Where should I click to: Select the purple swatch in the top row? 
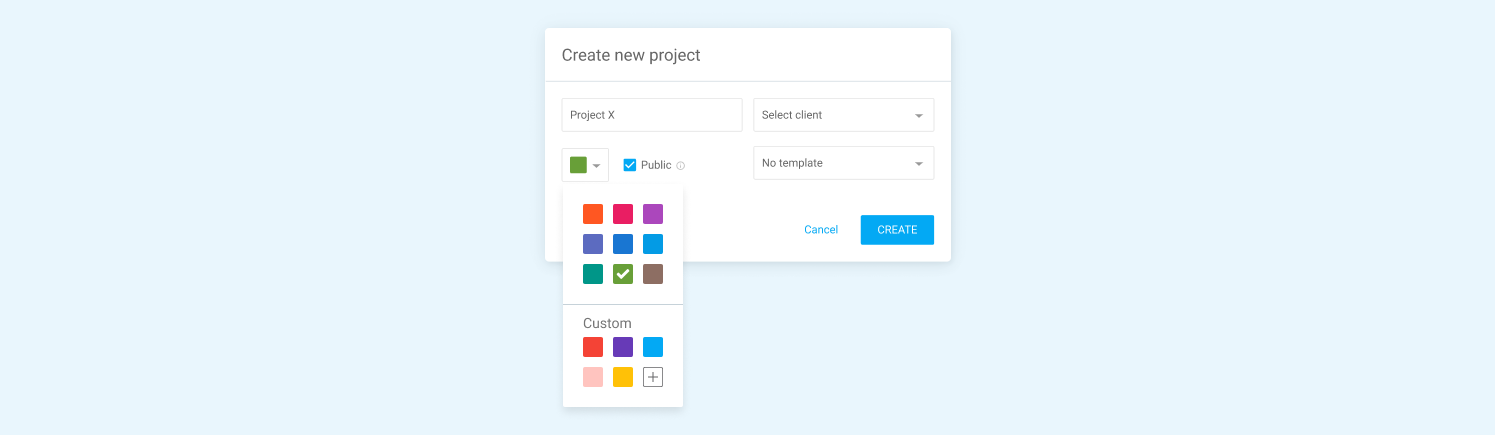pos(653,214)
